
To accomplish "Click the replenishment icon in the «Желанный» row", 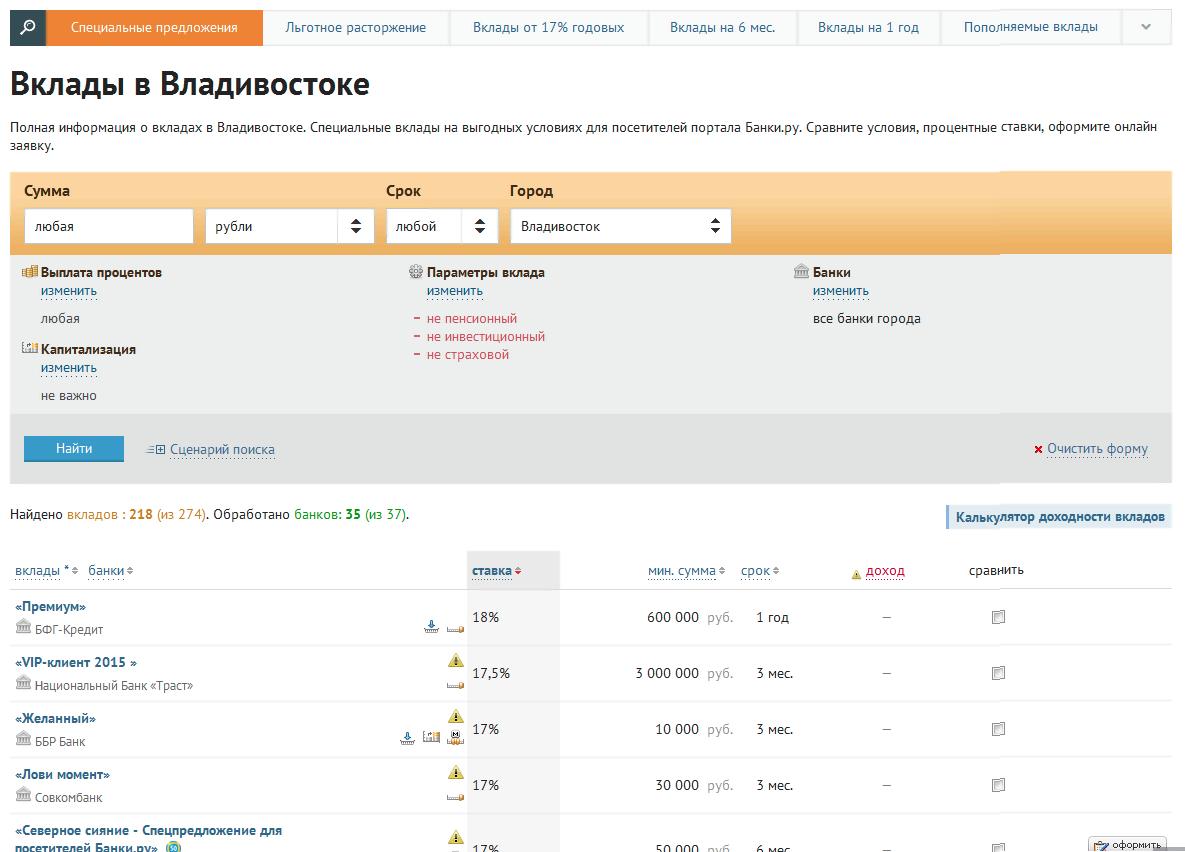I will (407, 739).
